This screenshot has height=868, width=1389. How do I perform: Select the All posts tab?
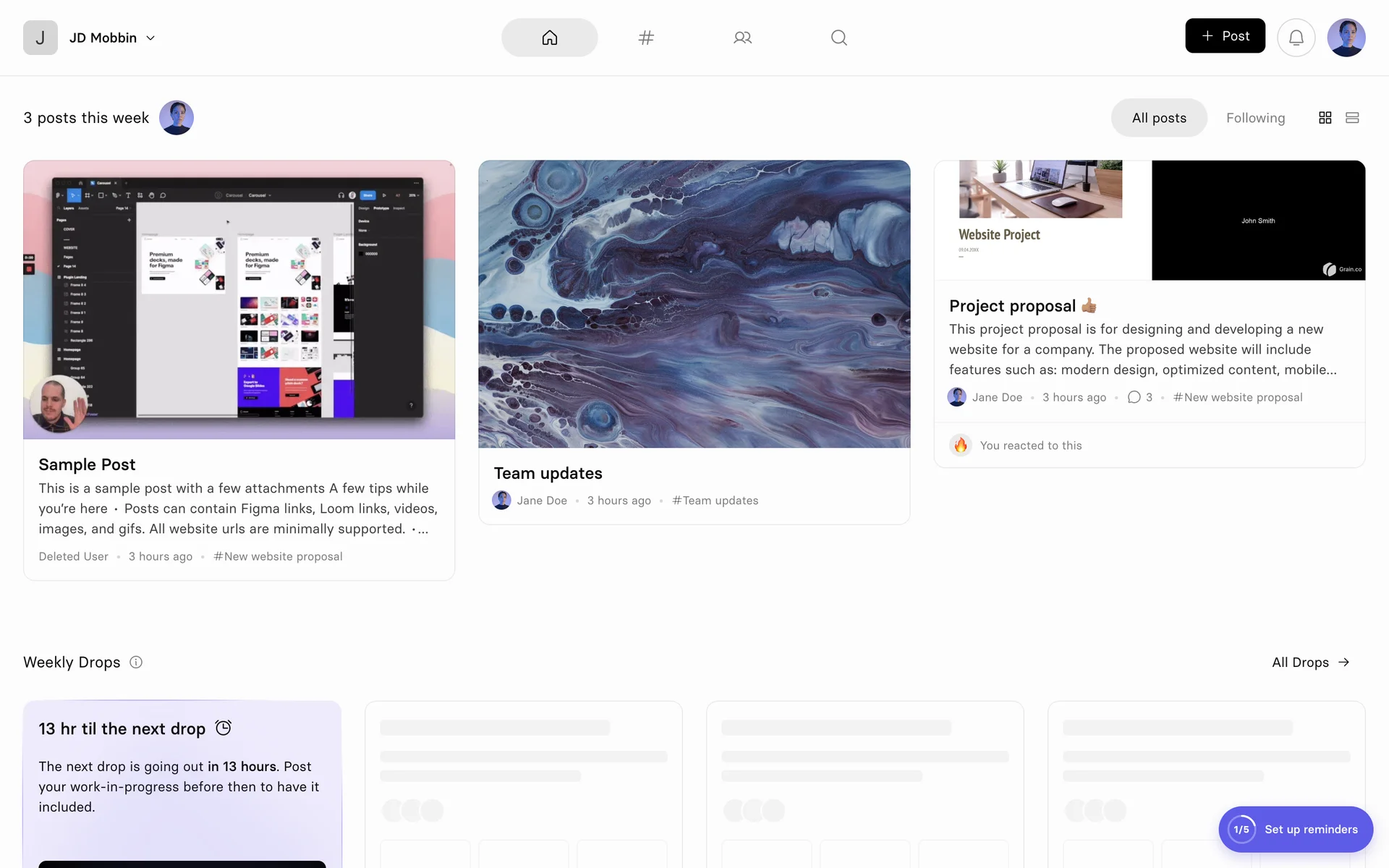click(x=1158, y=118)
